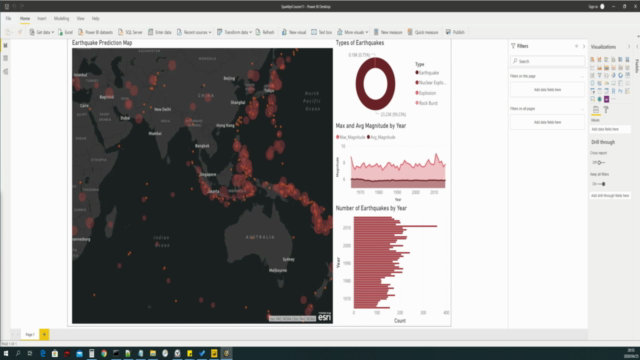Screen dimensions: 640x360
Task: Add a New visual
Action: pos(294,32)
